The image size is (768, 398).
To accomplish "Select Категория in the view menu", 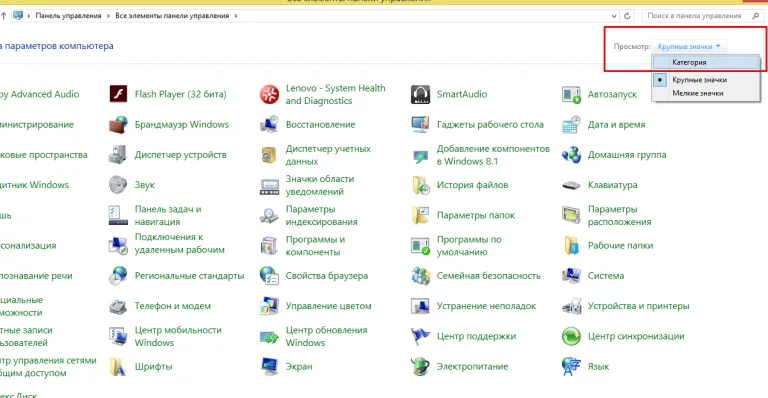I will (706, 62).
